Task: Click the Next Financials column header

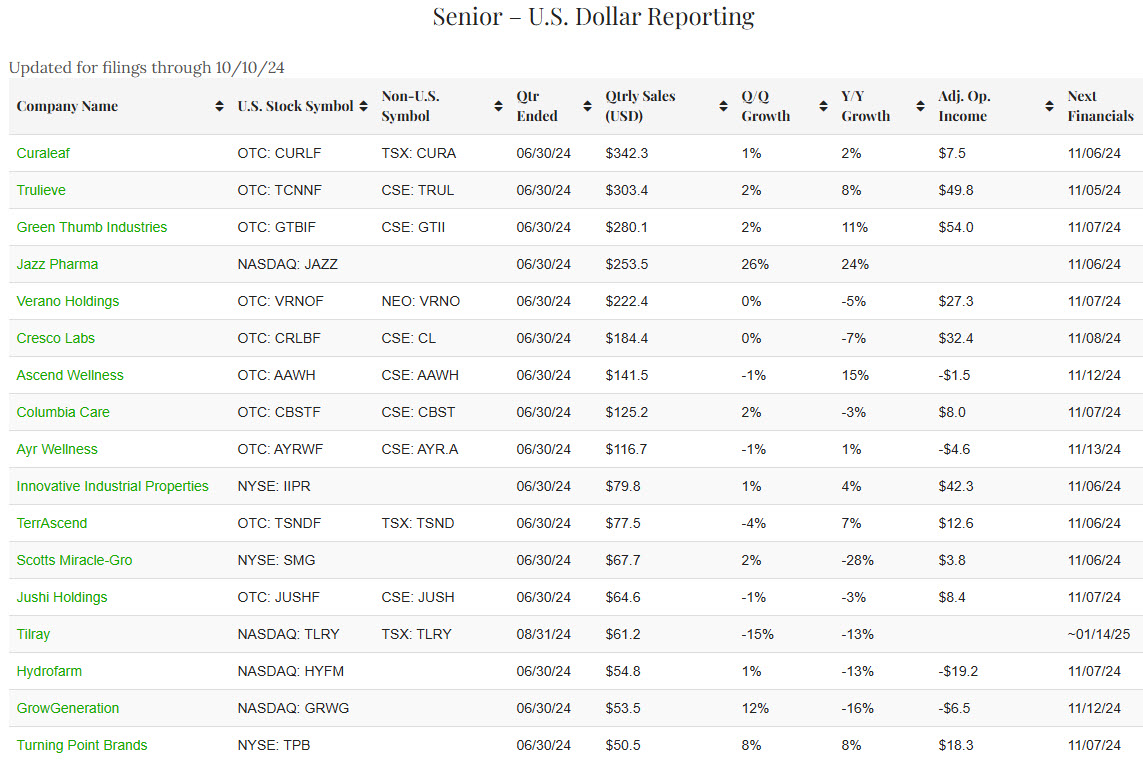Action: pos(1100,106)
